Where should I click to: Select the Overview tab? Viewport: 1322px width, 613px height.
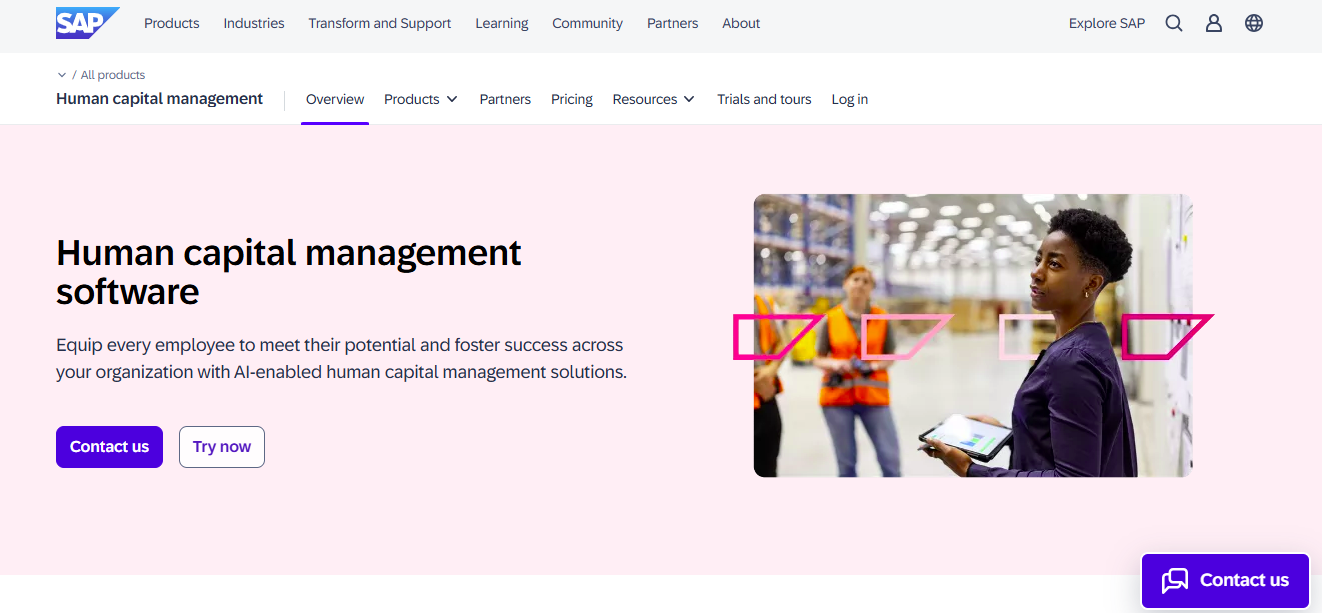pyautogui.click(x=335, y=99)
